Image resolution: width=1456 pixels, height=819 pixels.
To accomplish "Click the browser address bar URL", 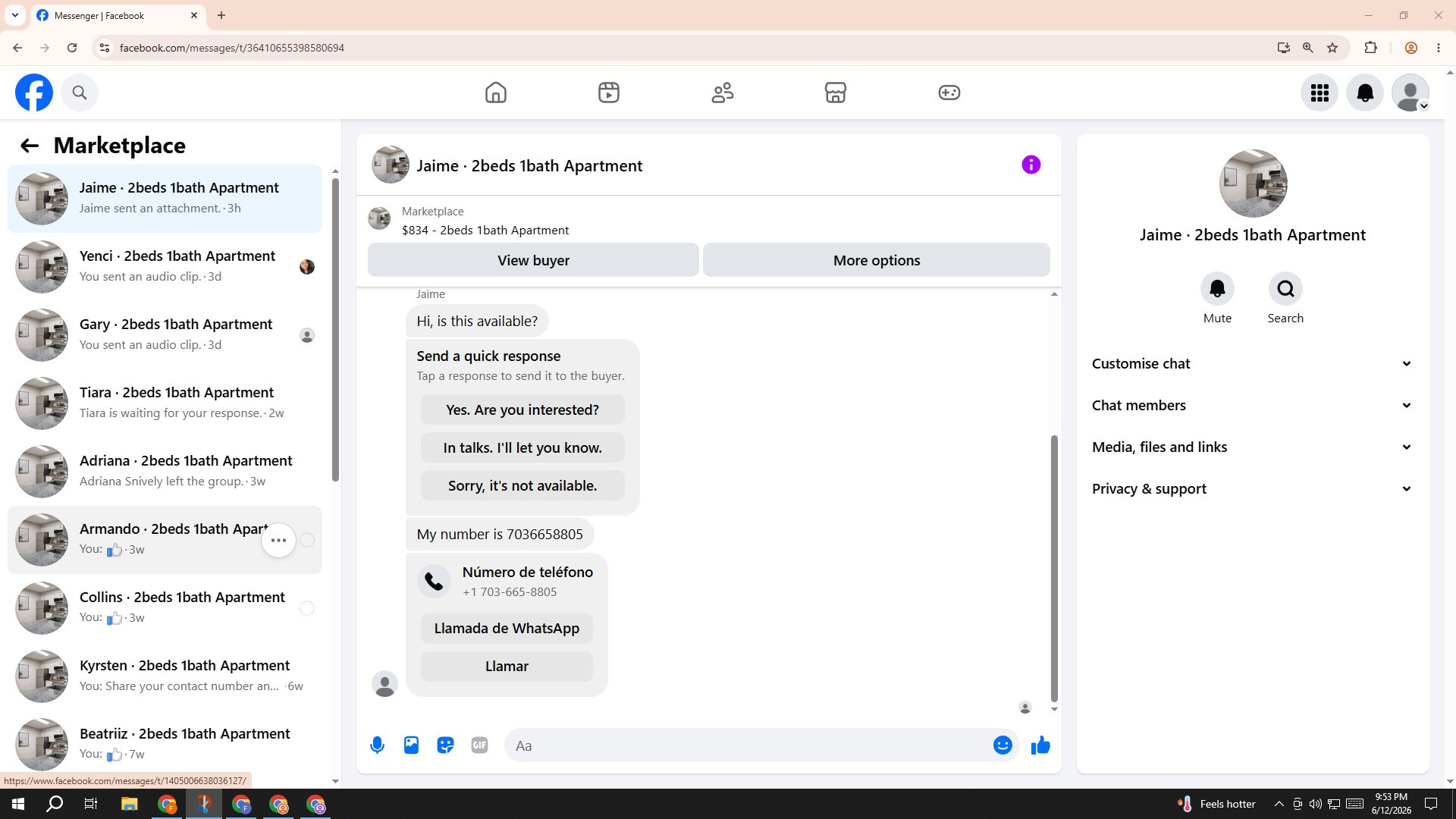I will 232,48.
